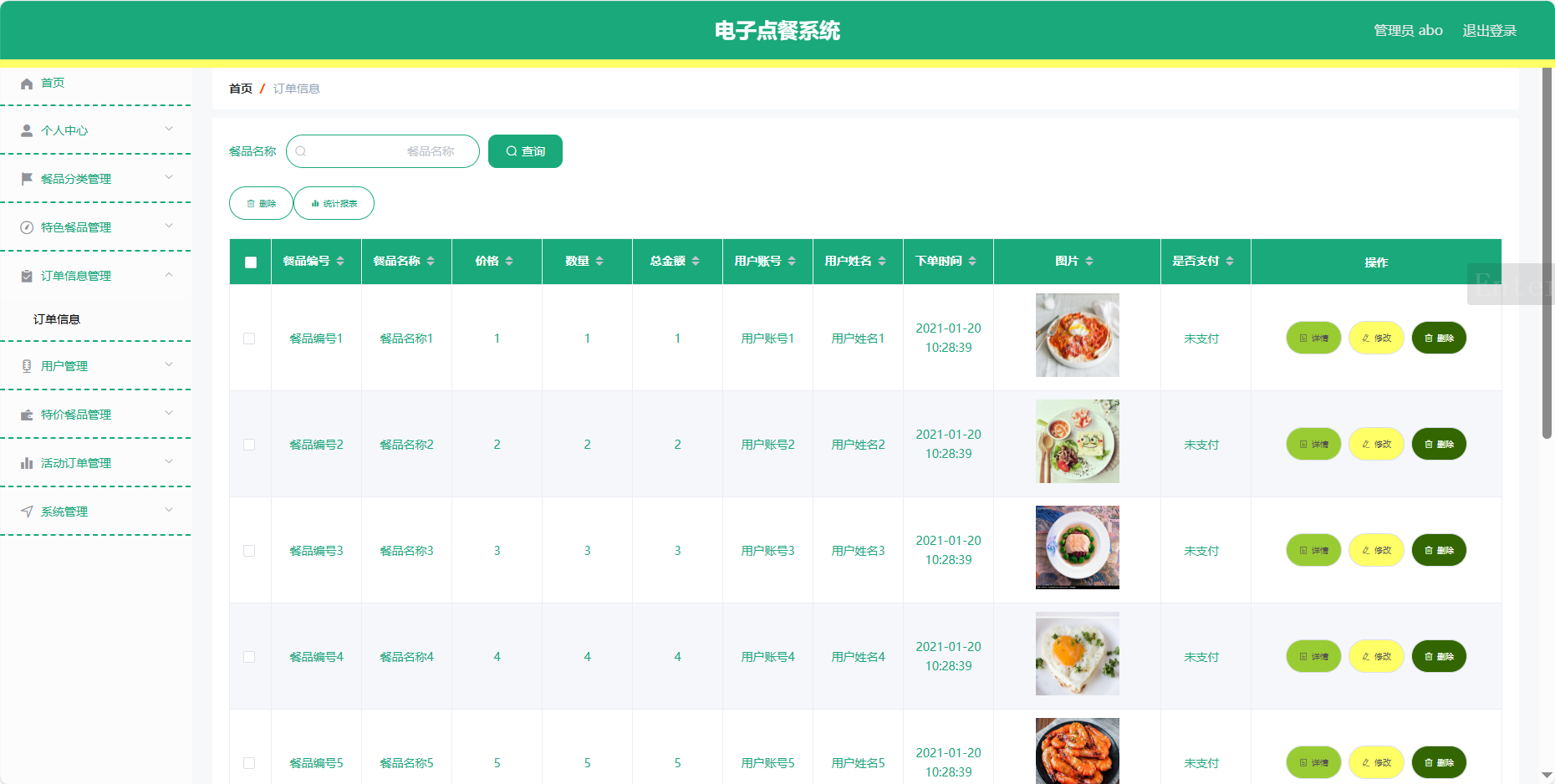Sort 用户账号 column using its arrows

point(792,262)
